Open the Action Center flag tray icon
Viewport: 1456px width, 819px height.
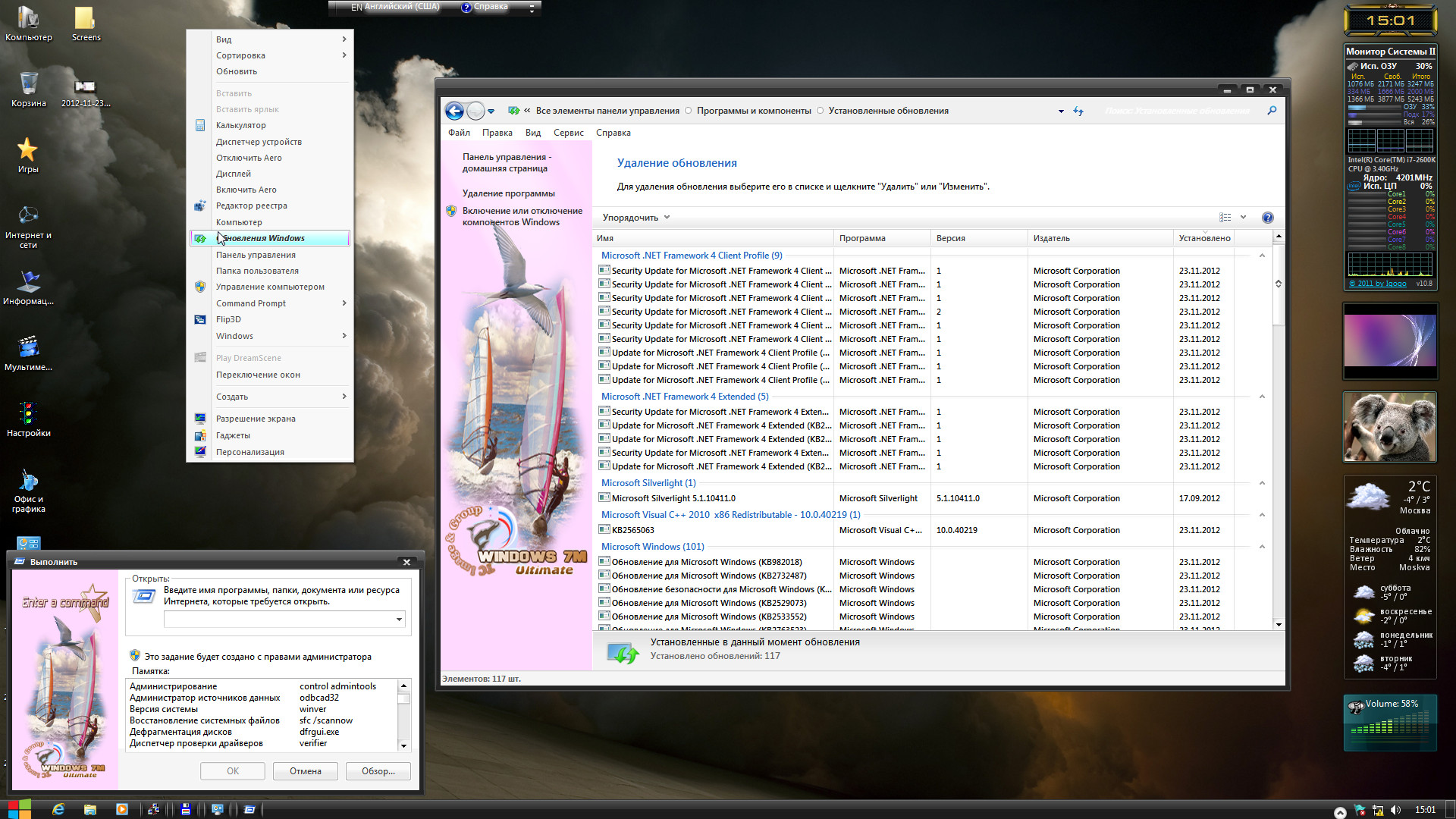(x=1359, y=810)
